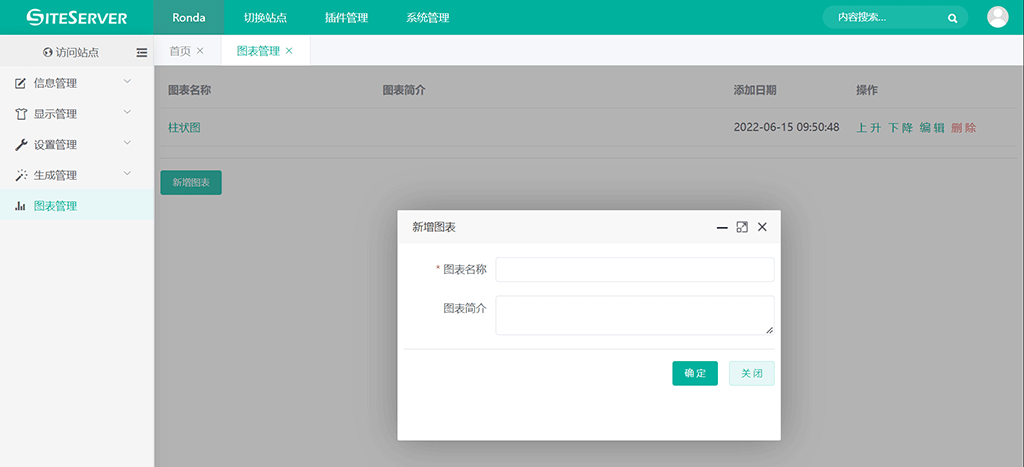The image size is (1024, 467).
Task: Focus the 图表名称 input field
Action: point(634,270)
